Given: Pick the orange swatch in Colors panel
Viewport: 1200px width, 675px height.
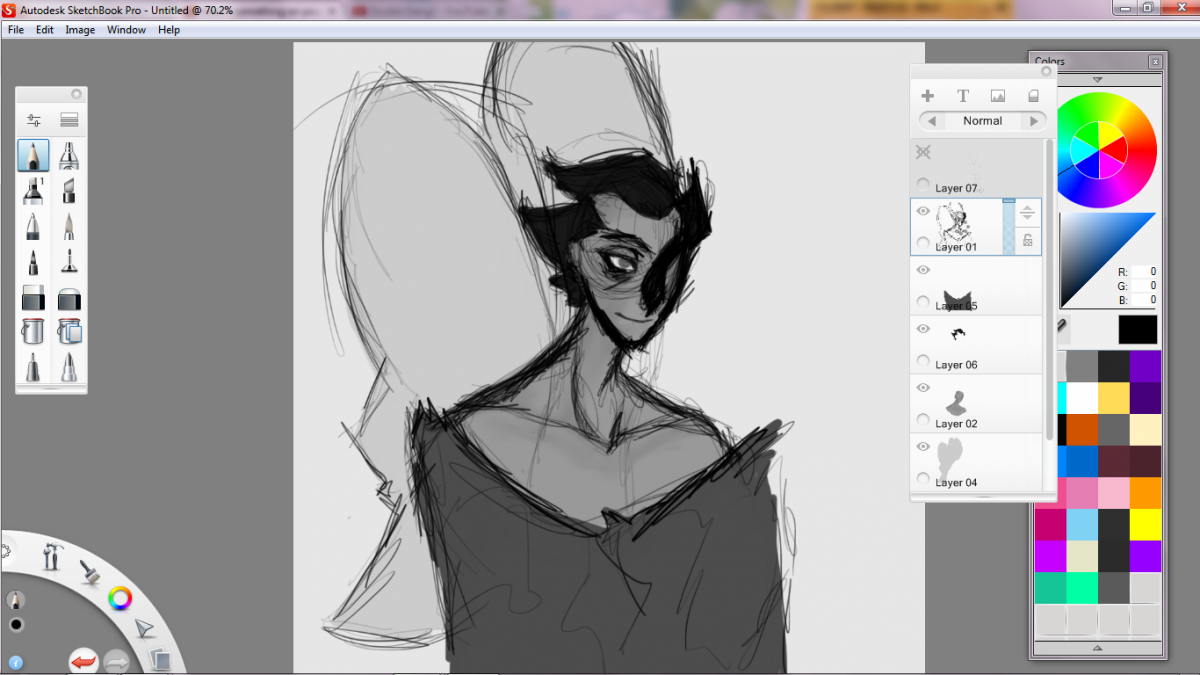Looking at the screenshot, I should click(1146, 493).
